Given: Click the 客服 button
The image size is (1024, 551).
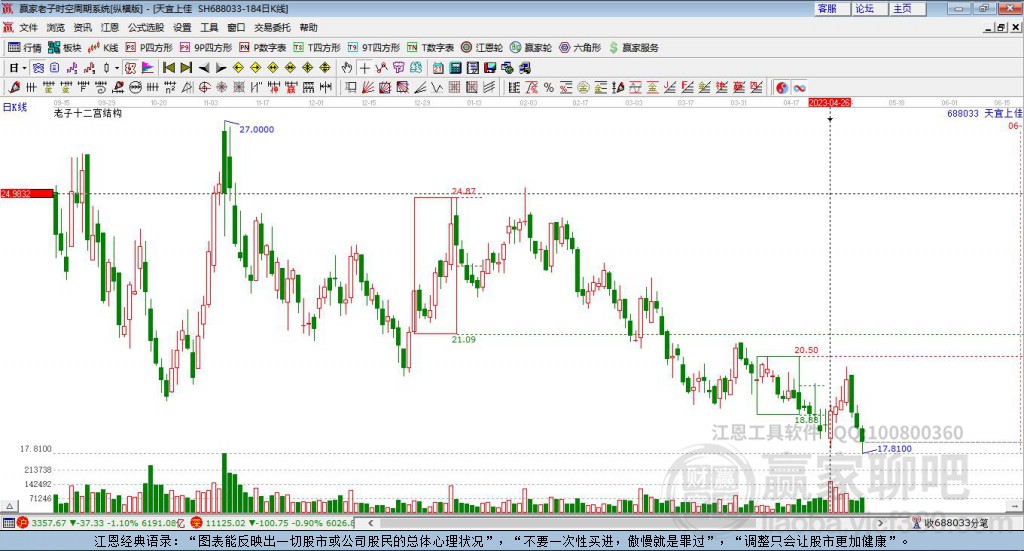Looking at the screenshot, I should [832, 8].
